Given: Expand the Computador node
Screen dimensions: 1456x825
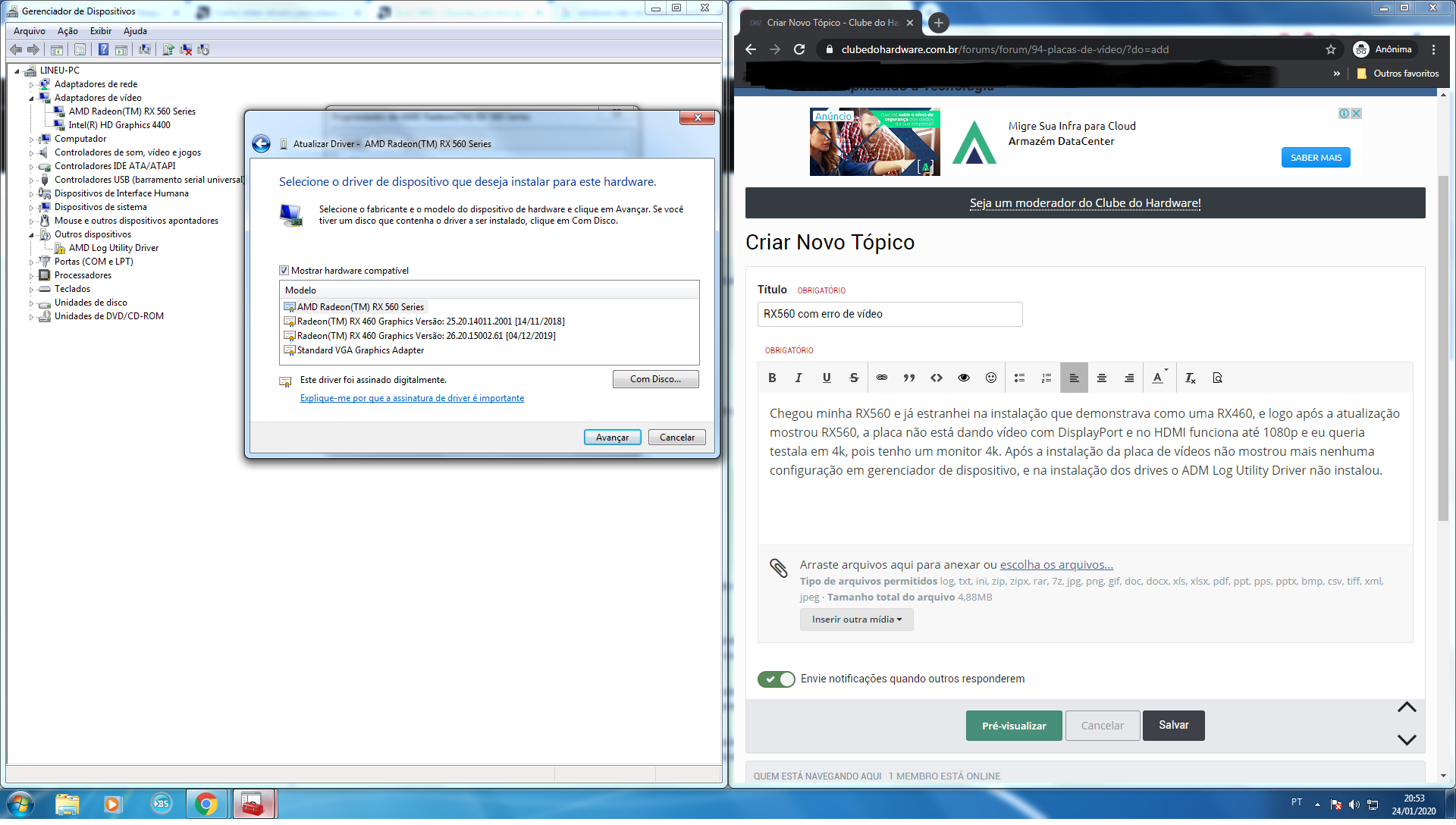Looking at the screenshot, I should pos(31,140).
